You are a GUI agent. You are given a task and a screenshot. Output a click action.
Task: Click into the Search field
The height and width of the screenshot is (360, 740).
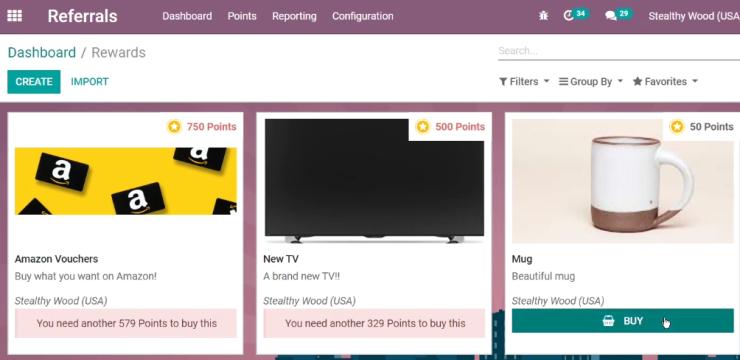[x=619, y=50]
